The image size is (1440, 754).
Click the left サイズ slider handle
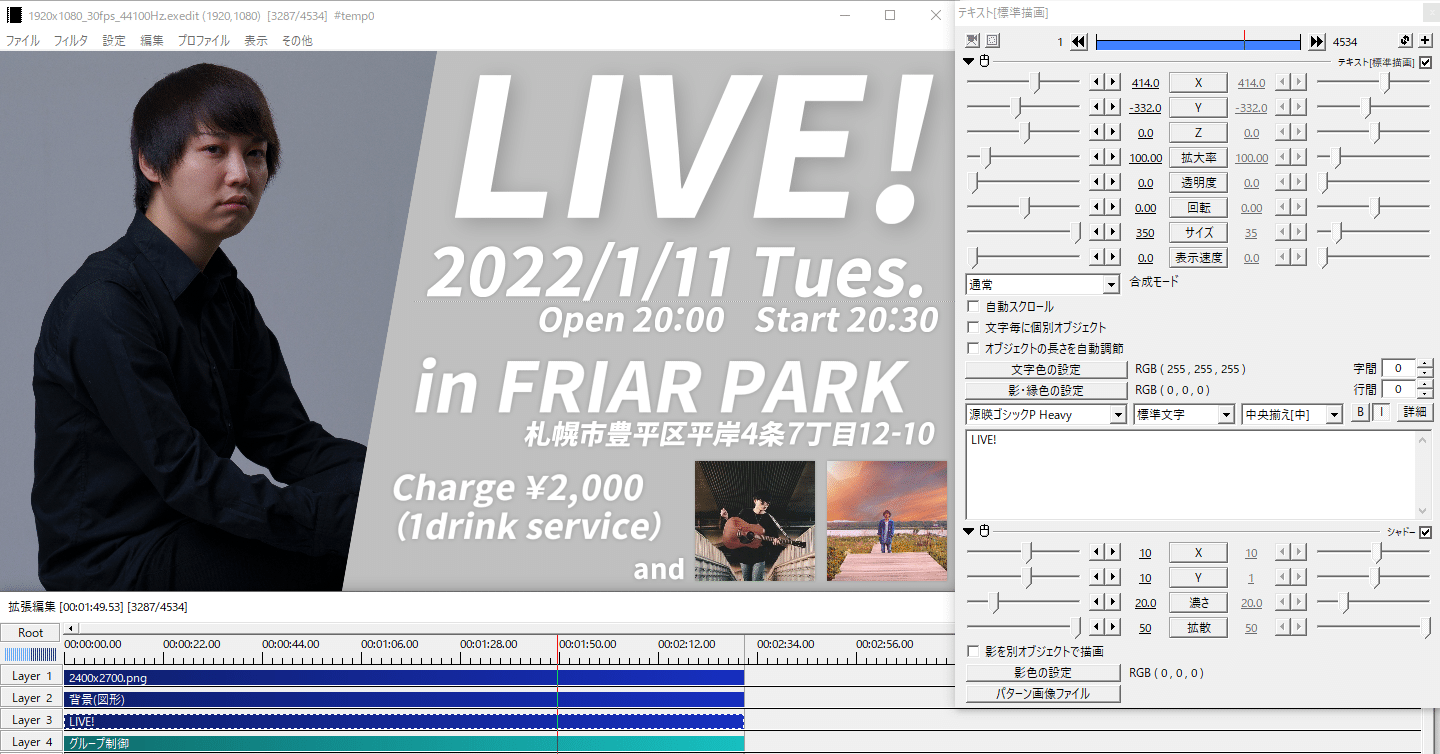(x=1077, y=232)
